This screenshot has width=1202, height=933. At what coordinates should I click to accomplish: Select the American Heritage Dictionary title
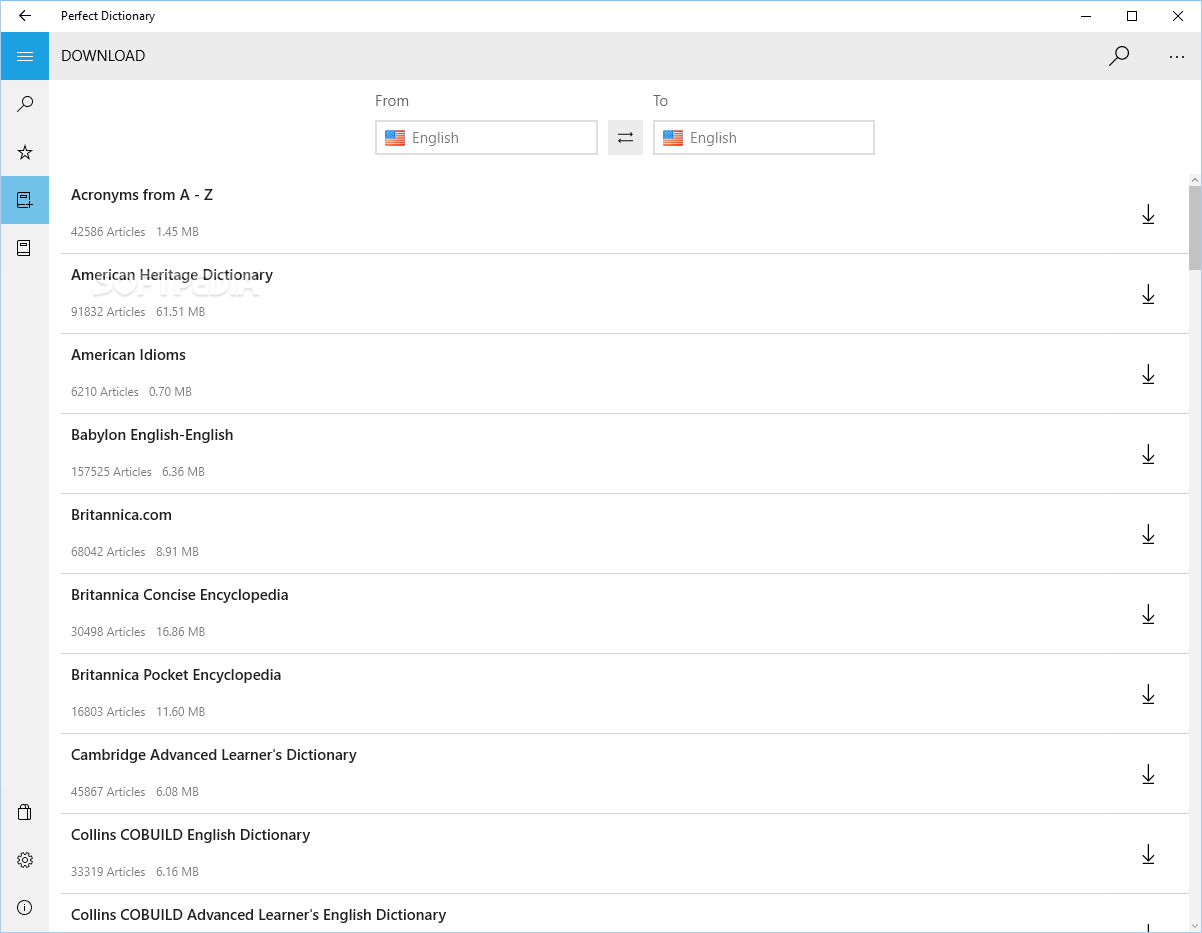click(x=172, y=275)
